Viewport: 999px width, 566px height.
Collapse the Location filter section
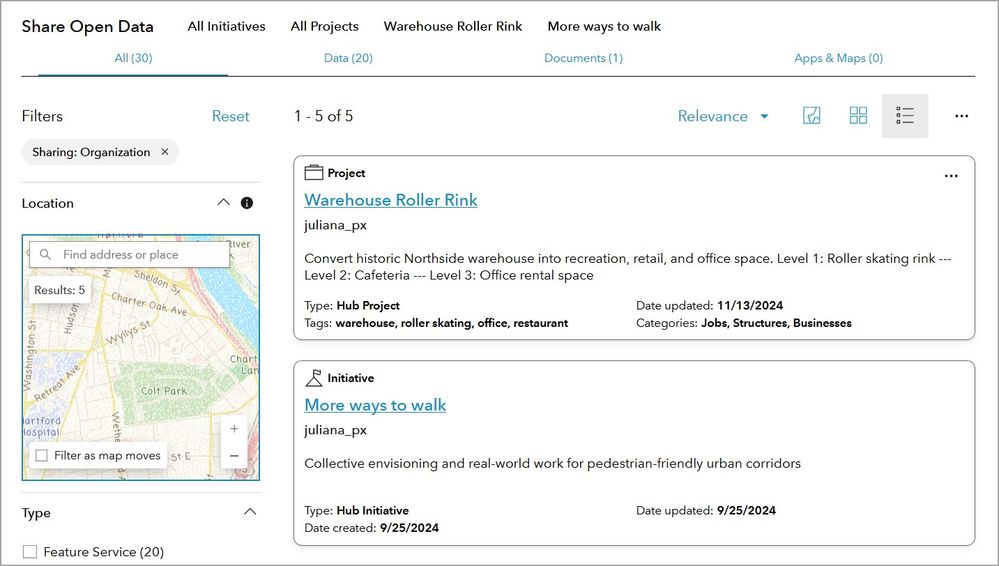coord(223,203)
